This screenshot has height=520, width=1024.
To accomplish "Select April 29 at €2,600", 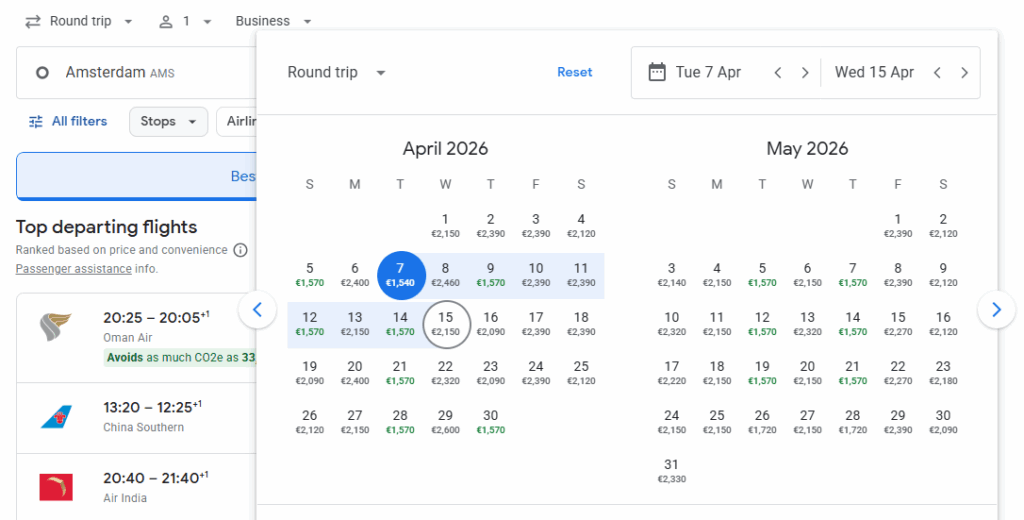I will [x=445, y=422].
